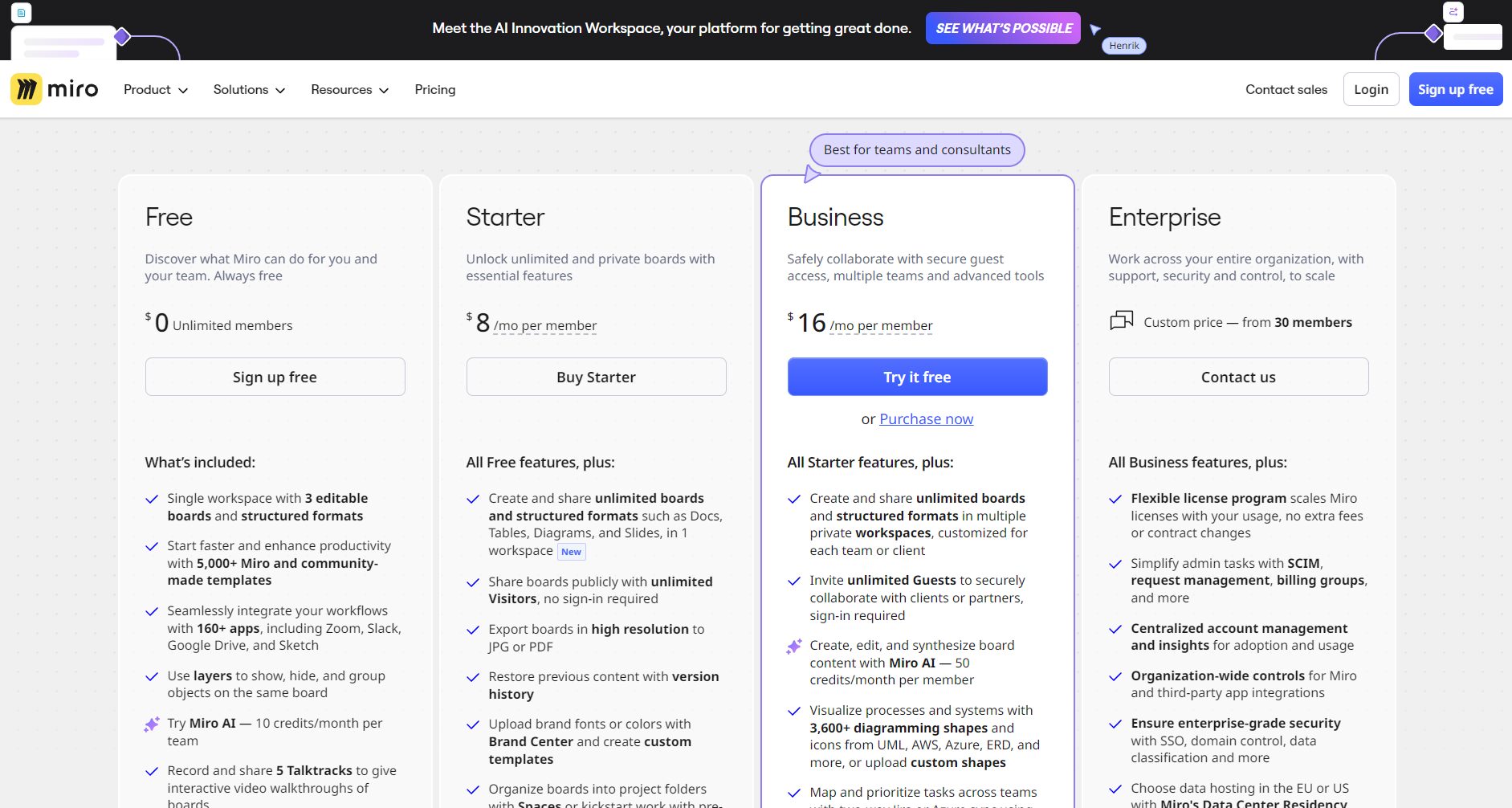Click checkmark beside version history feature

(x=473, y=678)
